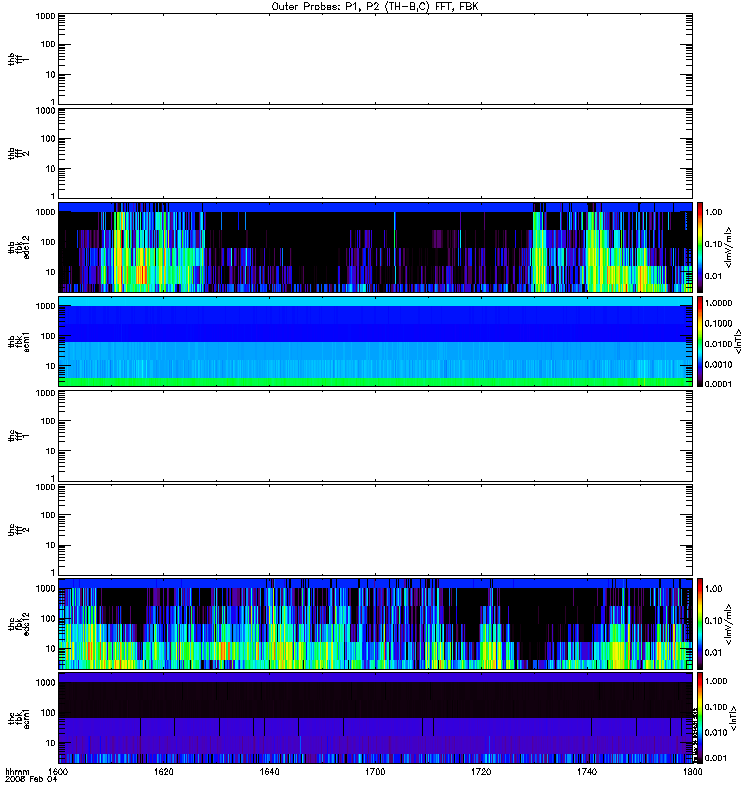Screen dimensions: 750x800
Task: Select the '0.01' tick on thb edc12 color bar
Action: coord(713,276)
